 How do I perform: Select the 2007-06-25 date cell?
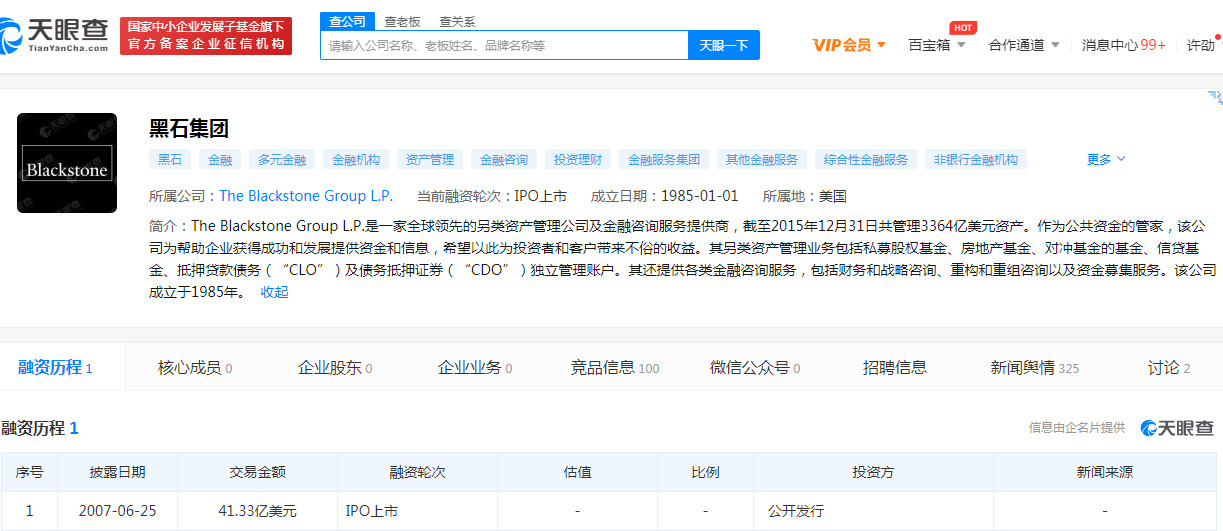(117, 511)
